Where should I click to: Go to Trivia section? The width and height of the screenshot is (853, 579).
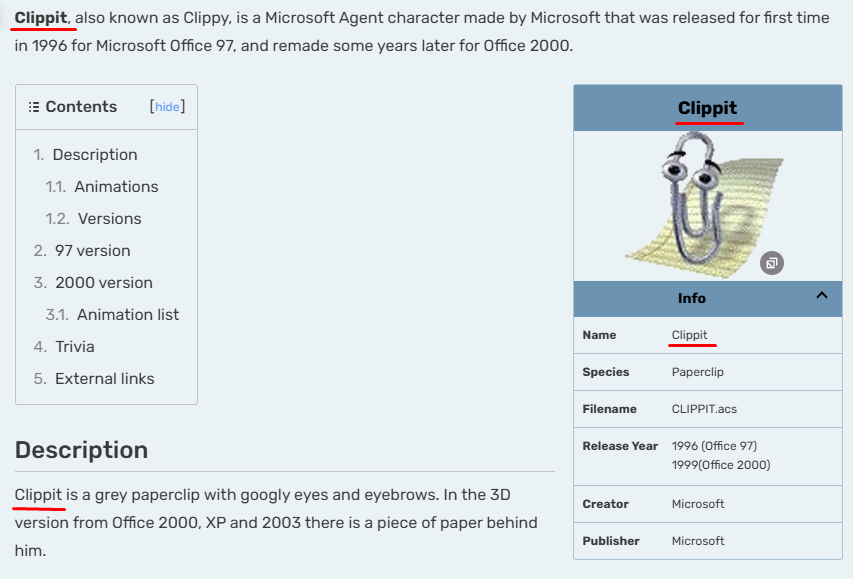[75, 347]
